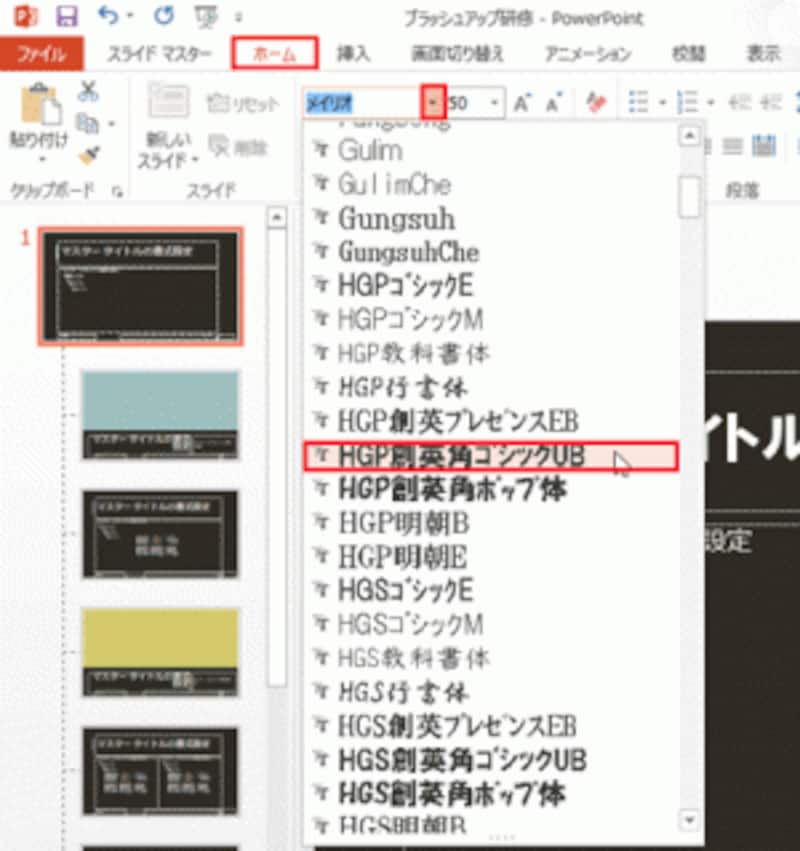Go to the 画面切り替え tab
The width and height of the screenshot is (800, 851).
coord(458,53)
